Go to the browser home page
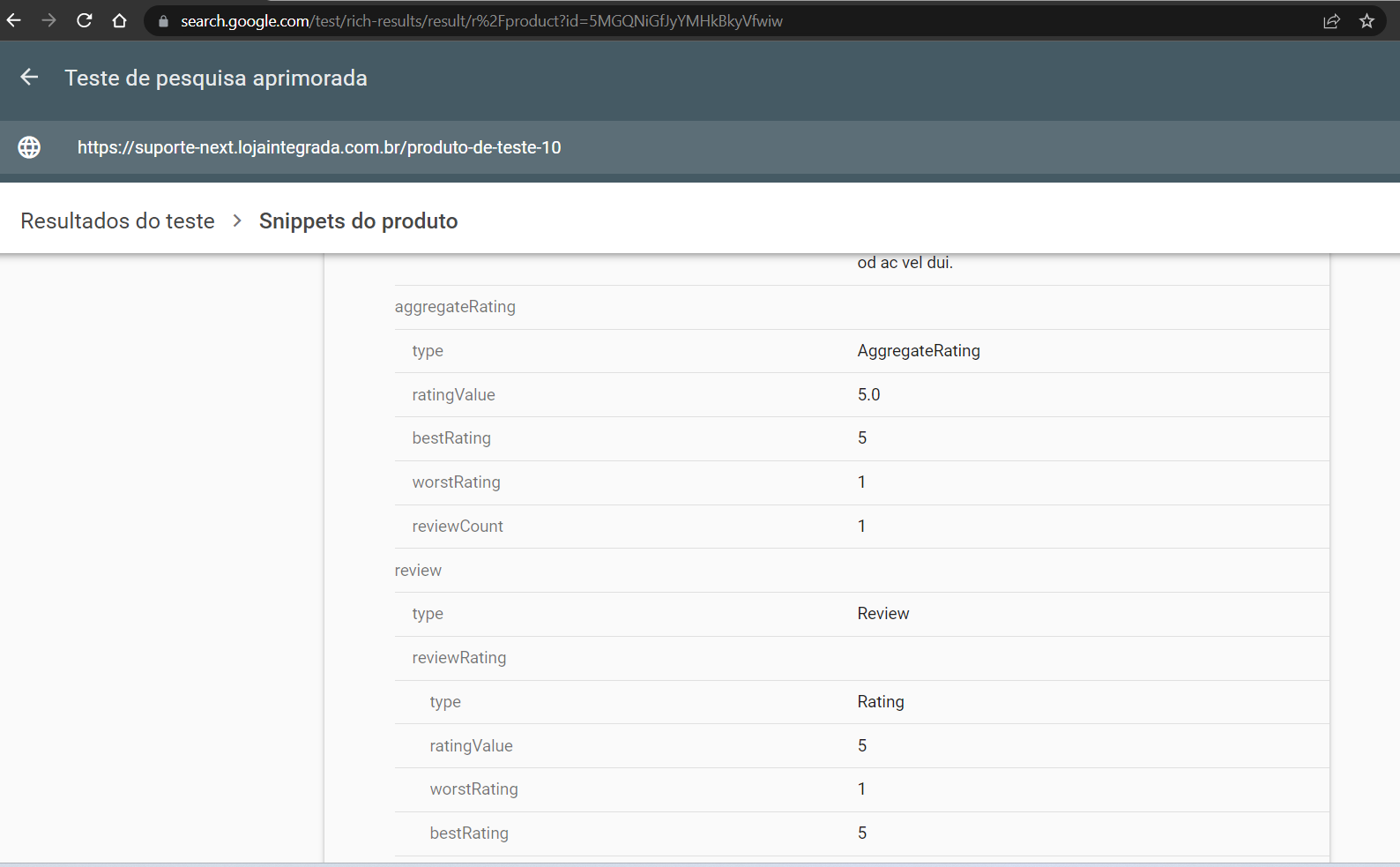 pyautogui.click(x=120, y=20)
